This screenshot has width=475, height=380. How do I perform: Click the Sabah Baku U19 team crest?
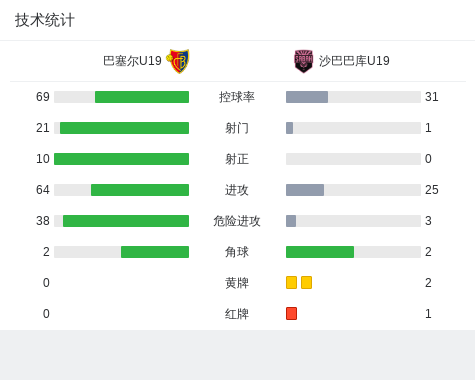click(303, 61)
